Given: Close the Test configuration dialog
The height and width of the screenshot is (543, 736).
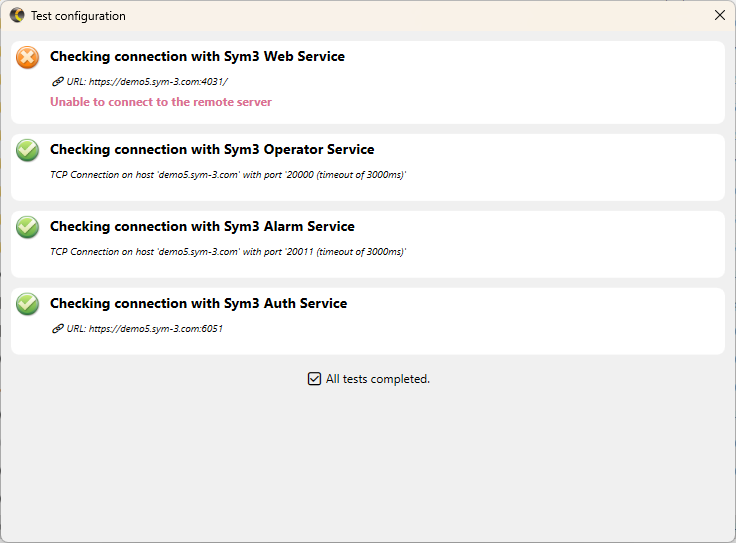Looking at the screenshot, I should point(719,16).
